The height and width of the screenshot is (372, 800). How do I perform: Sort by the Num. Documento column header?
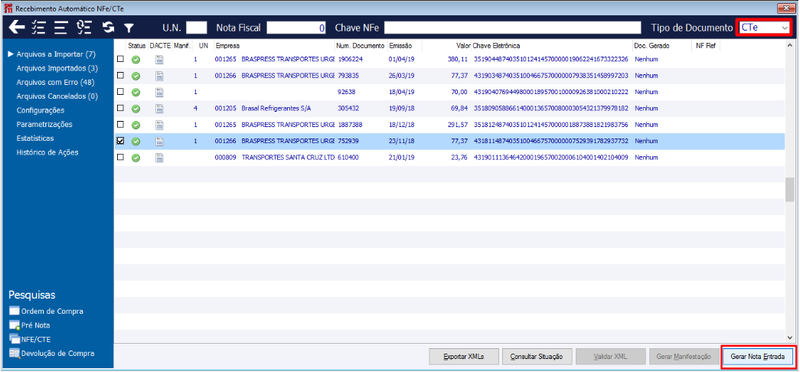(x=361, y=45)
